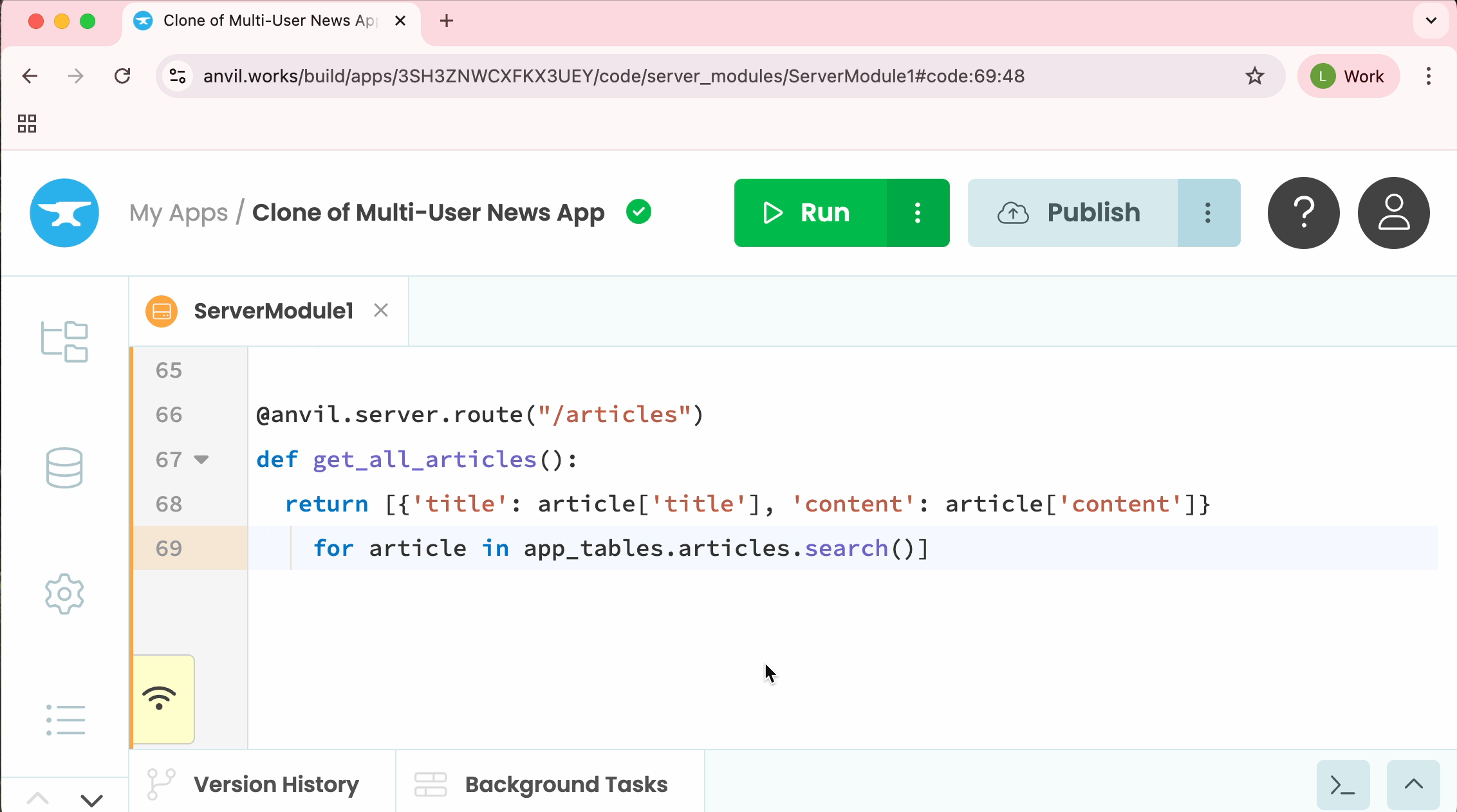Screen dimensions: 1457x812
Task: Click line number 68 in the gutter
Action: pos(169,504)
